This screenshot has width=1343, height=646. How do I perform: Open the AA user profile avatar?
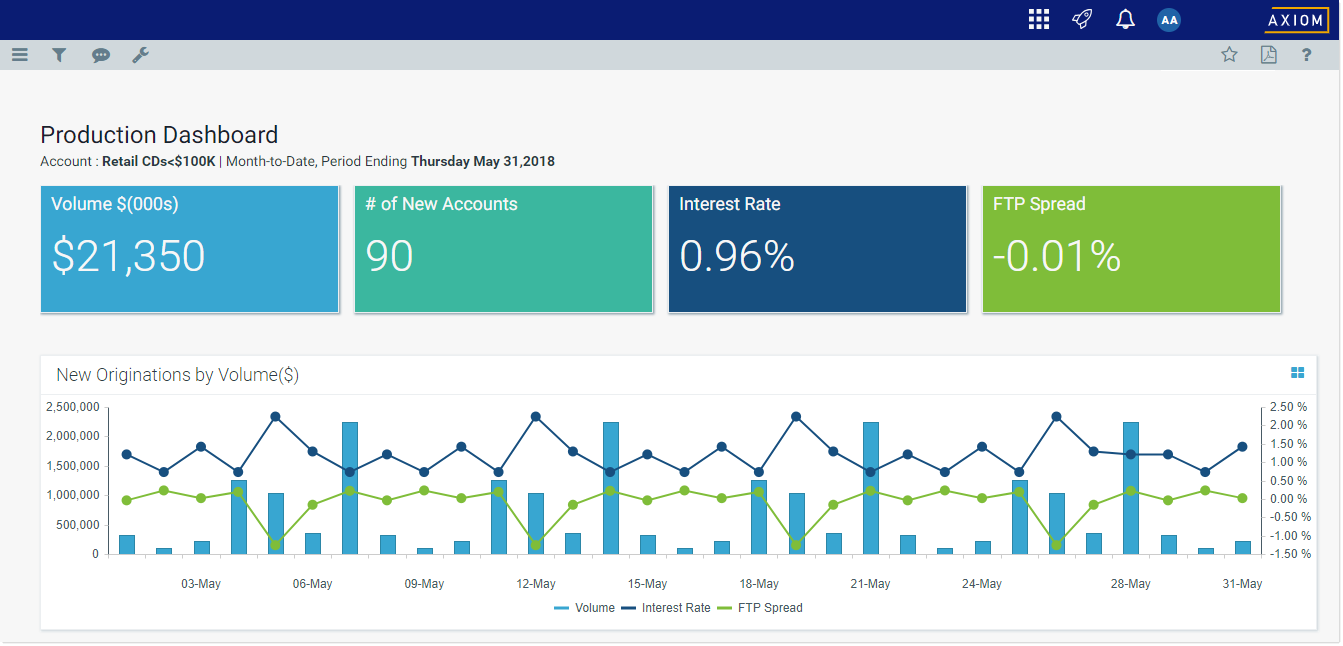click(1168, 19)
